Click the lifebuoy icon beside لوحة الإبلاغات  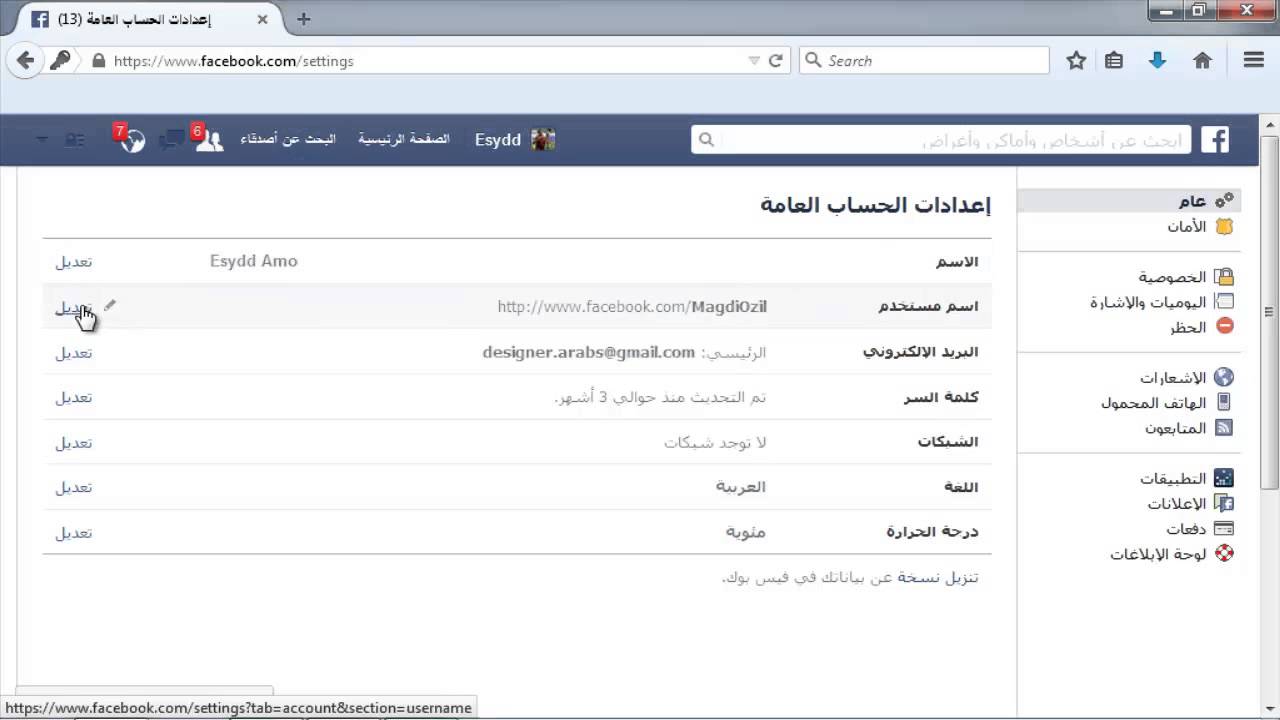coord(1224,553)
